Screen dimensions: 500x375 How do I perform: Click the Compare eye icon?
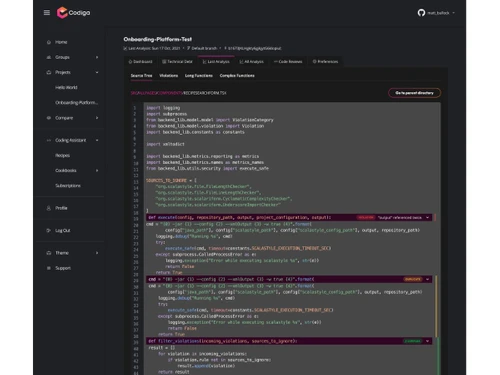click(x=49, y=118)
